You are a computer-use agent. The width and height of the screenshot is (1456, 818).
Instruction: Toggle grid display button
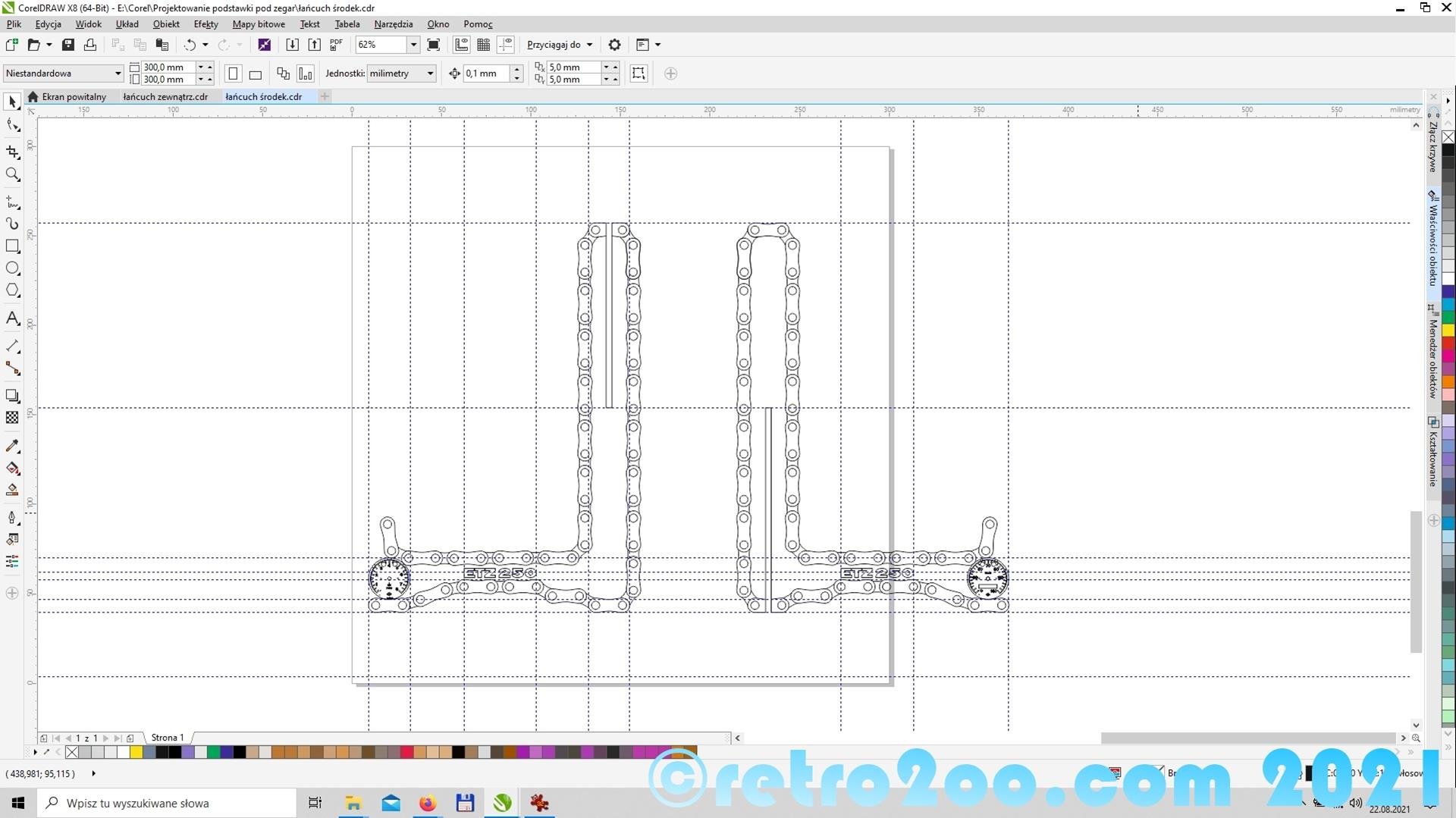(483, 45)
